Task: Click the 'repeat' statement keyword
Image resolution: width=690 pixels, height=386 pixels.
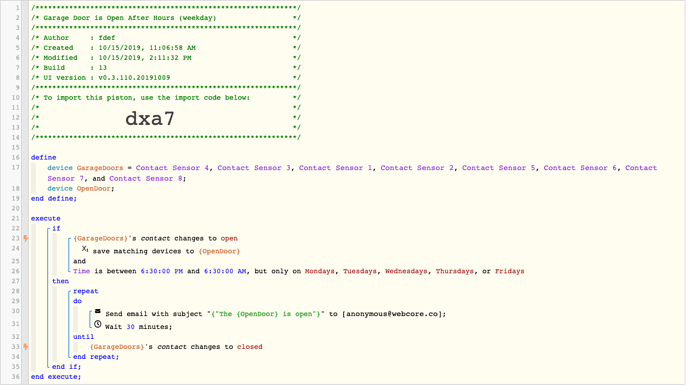Action: point(86,291)
